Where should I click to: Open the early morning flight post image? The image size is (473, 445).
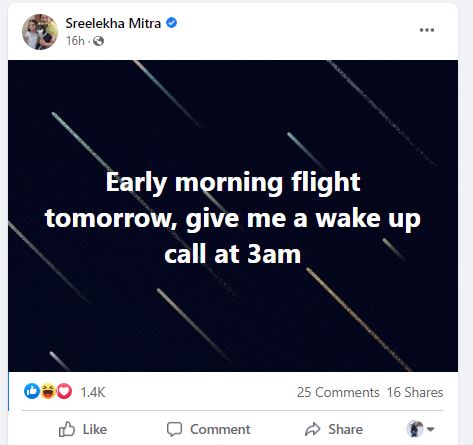233,216
